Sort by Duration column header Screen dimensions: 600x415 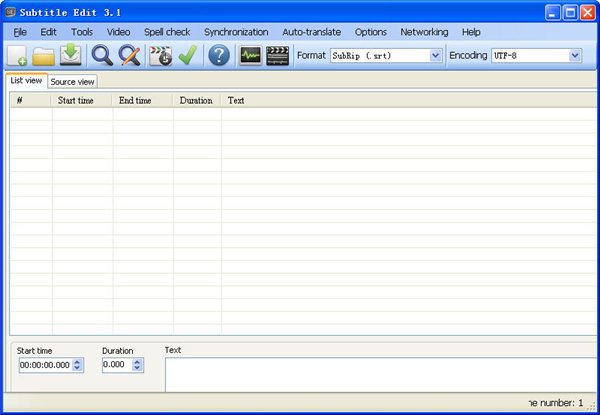click(196, 101)
